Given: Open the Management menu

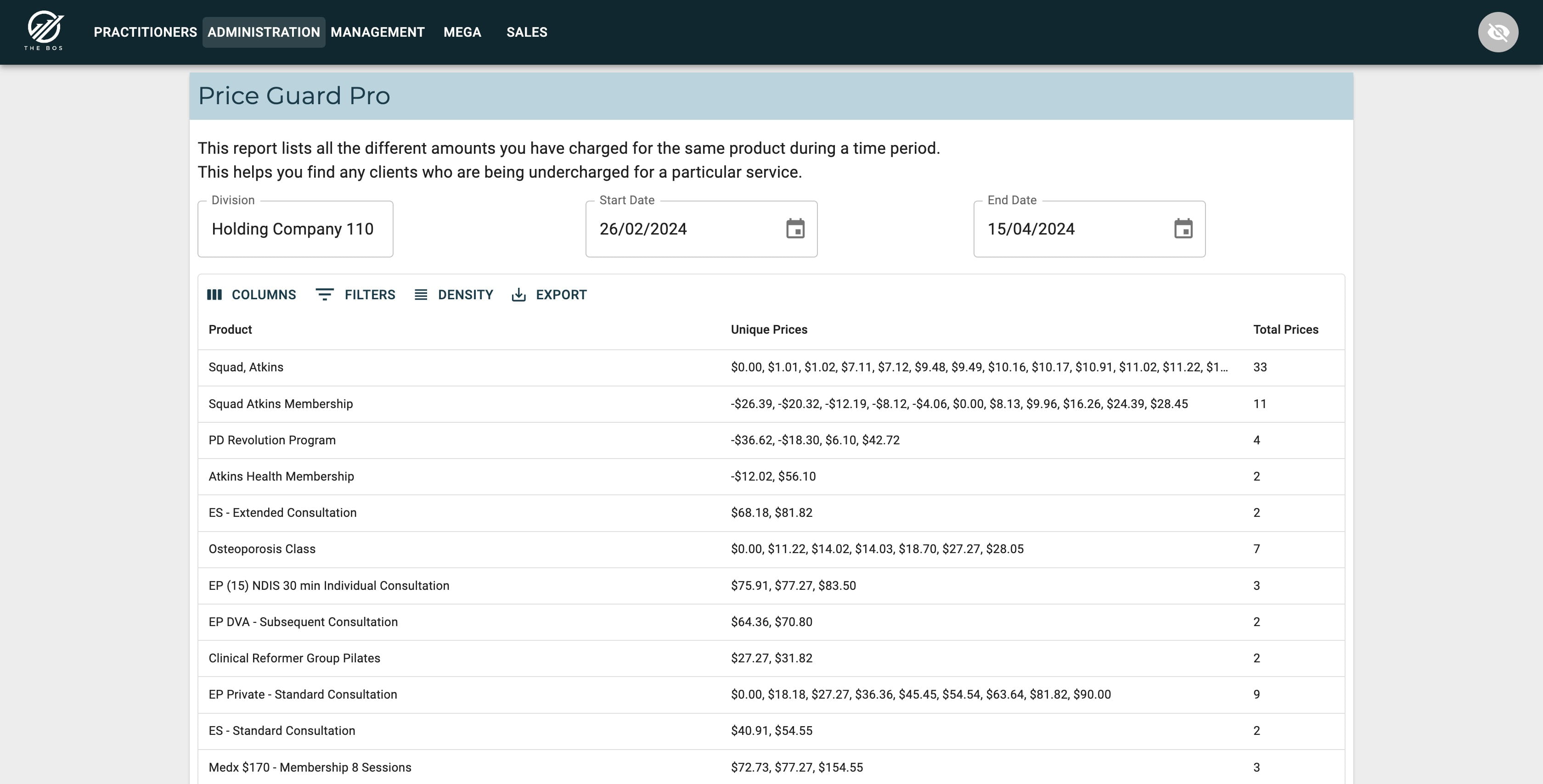Looking at the screenshot, I should 377,32.
